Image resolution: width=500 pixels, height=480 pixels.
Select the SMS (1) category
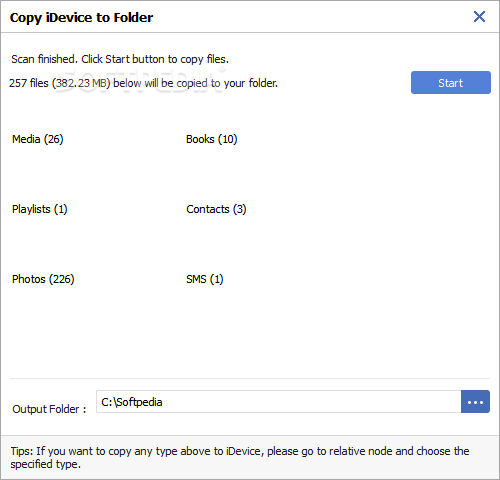[205, 279]
